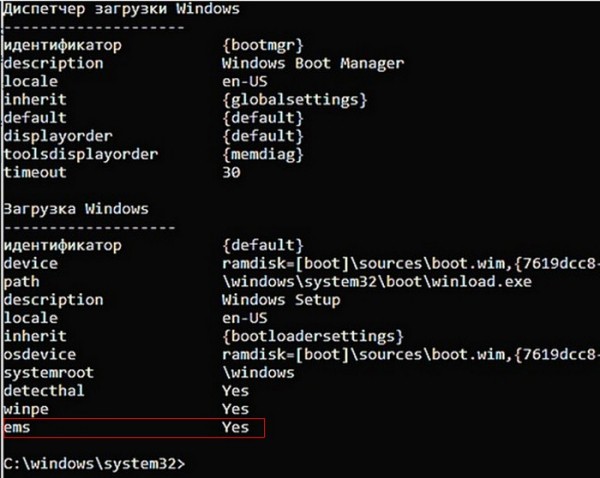The width and height of the screenshot is (600, 478).
Task: Click the {bootmgr} identifier value
Action: pyautogui.click(x=263, y=45)
